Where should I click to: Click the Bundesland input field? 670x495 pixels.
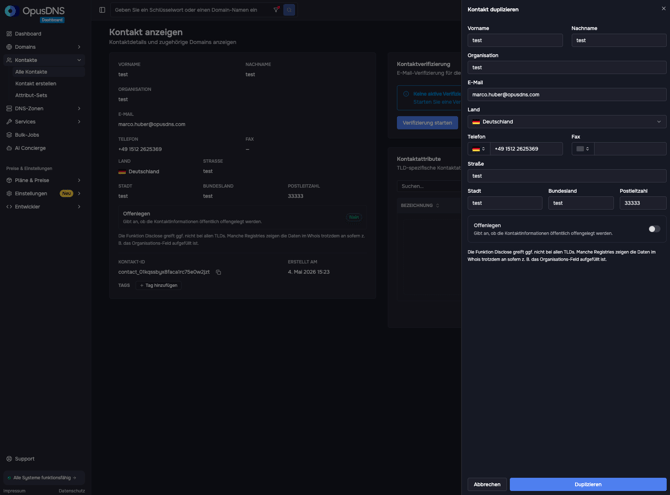pos(581,203)
